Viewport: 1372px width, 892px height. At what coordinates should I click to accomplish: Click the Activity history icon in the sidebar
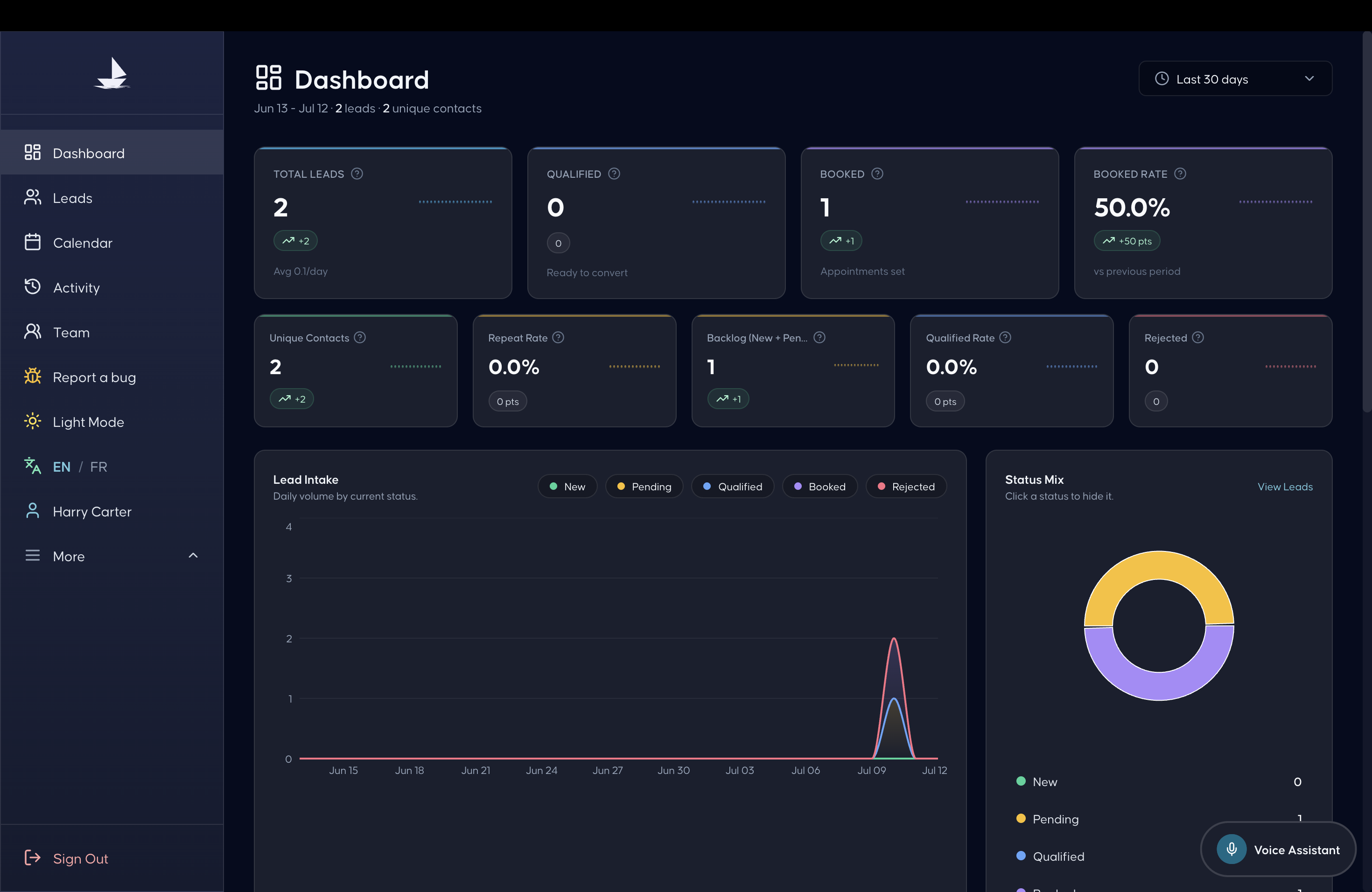(33, 286)
